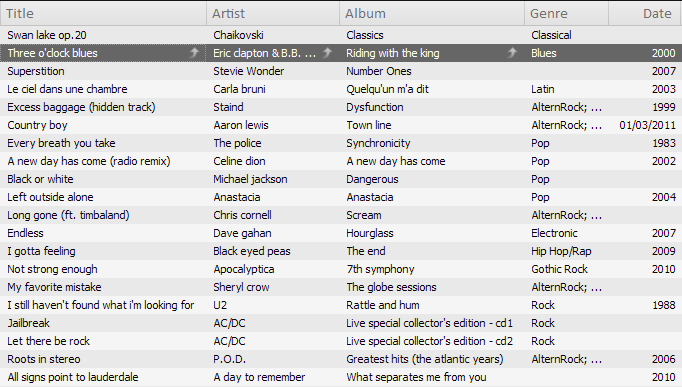Sort the list by the Artist column header
Viewport: 682px width, 387px height.
pyautogui.click(x=273, y=13)
